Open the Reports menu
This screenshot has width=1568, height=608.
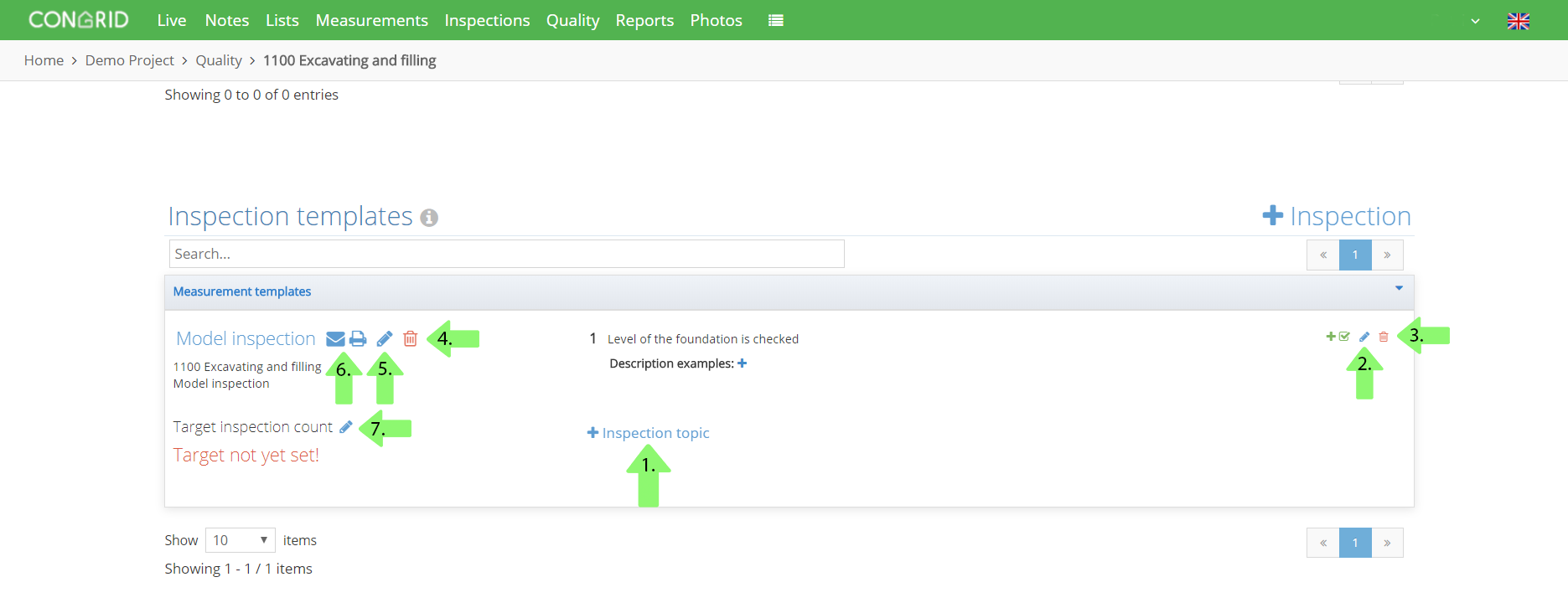tap(644, 20)
